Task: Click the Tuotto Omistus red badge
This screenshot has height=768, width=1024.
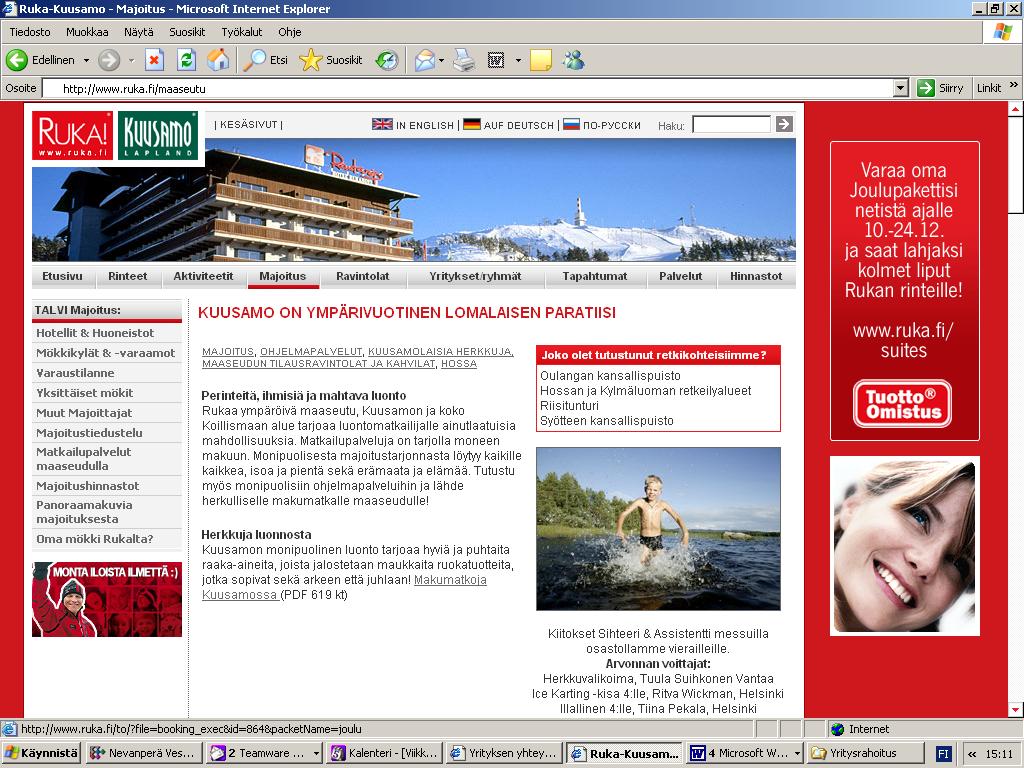Action: coord(903,404)
